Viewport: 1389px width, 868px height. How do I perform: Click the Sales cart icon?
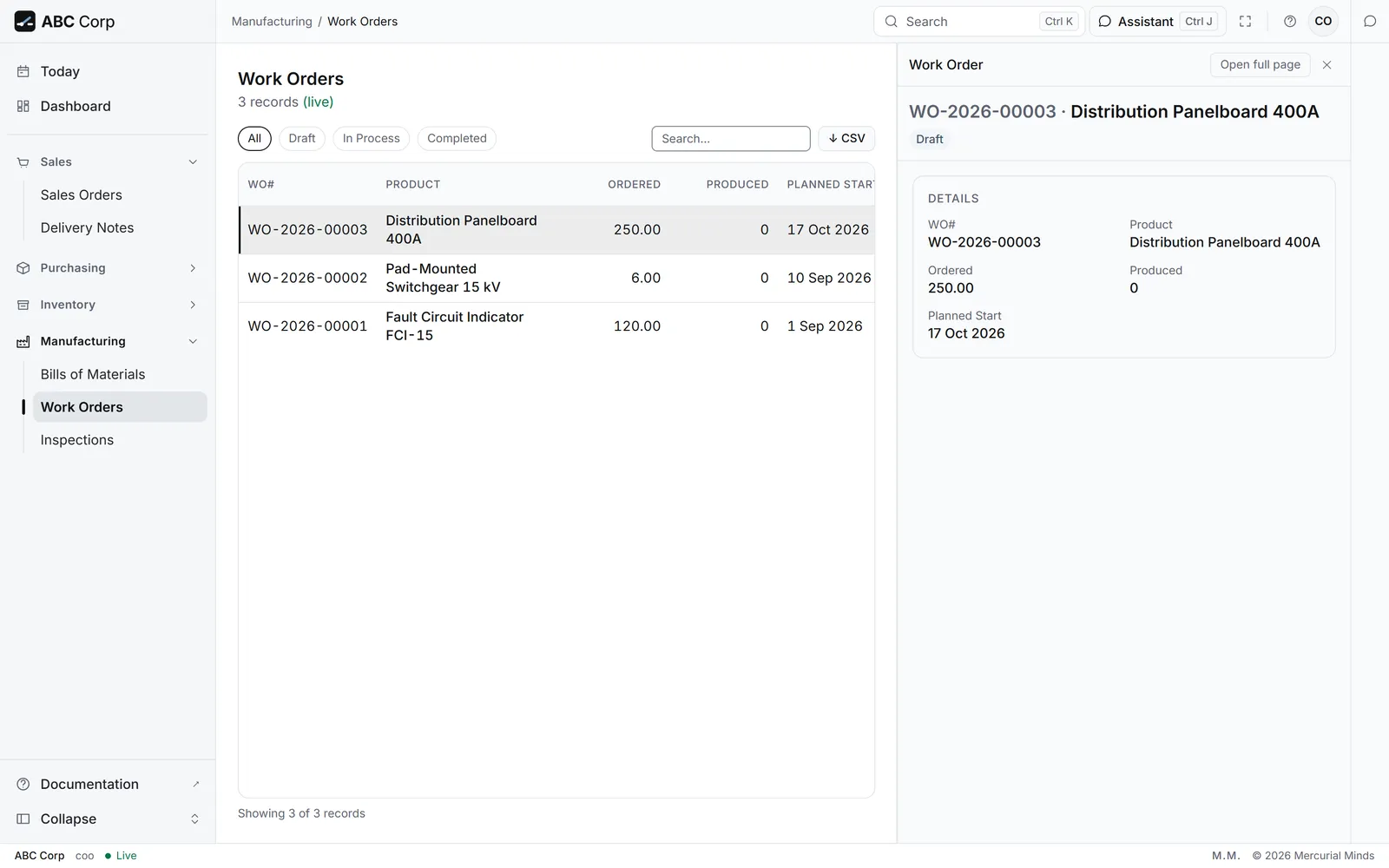click(23, 162)
